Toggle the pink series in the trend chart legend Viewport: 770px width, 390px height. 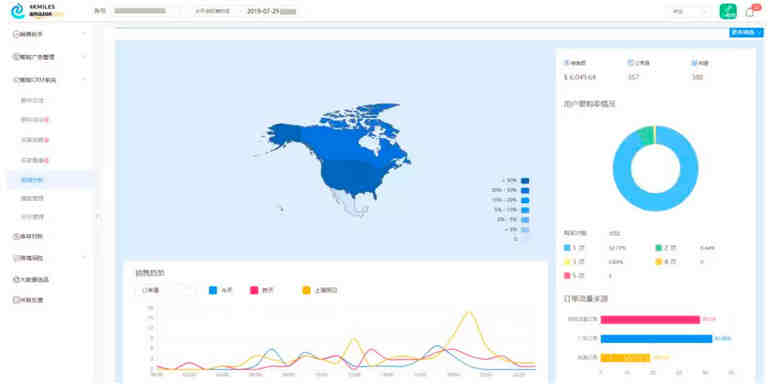tap(254, 290)
